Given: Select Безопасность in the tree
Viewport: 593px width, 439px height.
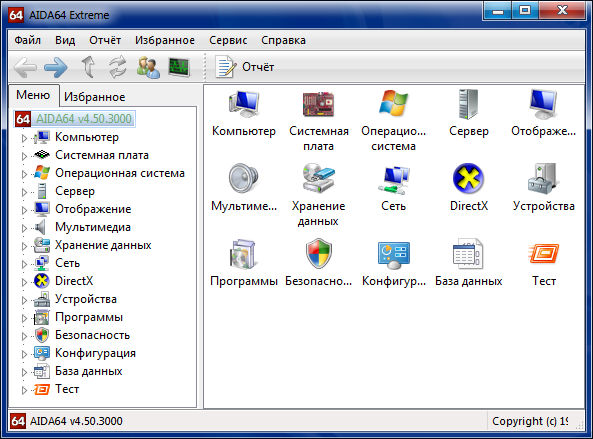Looking at the screenshot, I should (93, 335).
